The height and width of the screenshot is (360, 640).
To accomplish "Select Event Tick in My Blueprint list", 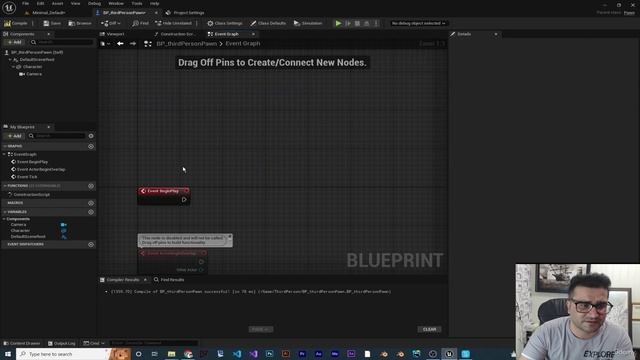I will point(27,177).
